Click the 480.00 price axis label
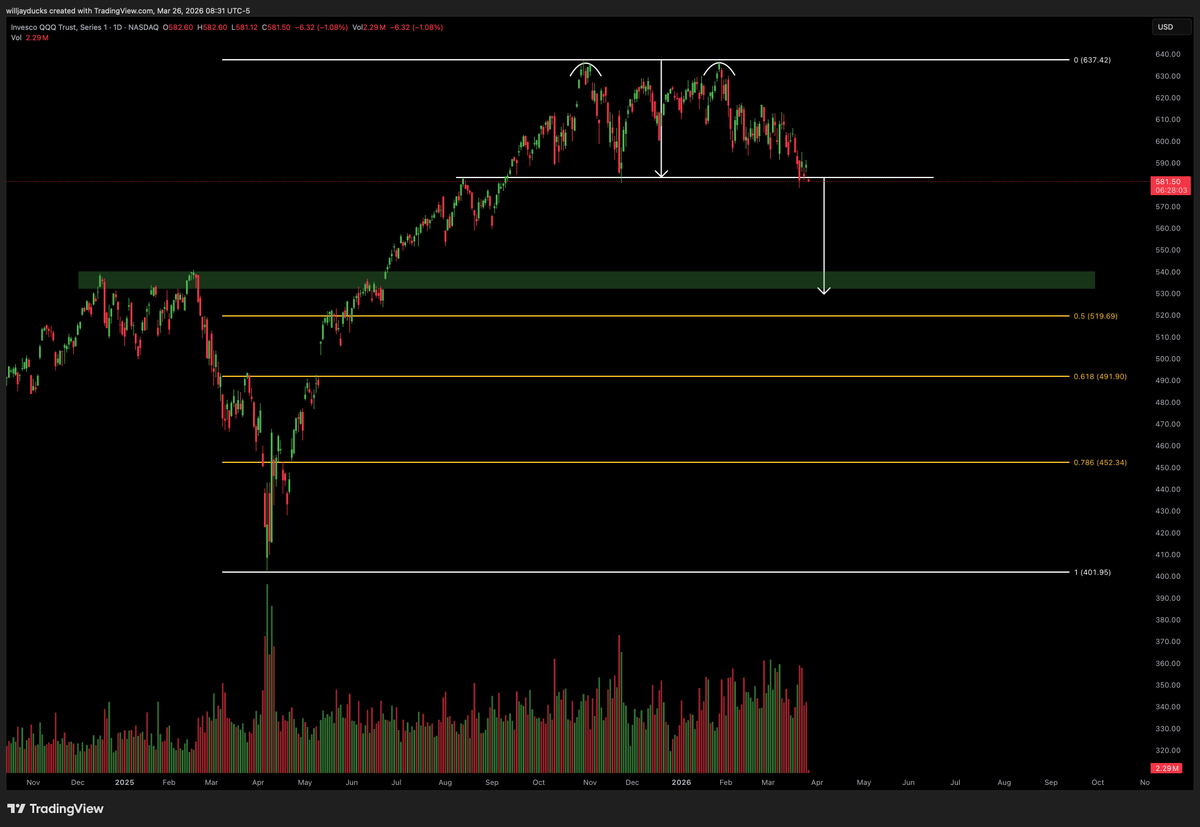1200x827 pixels. tap(1166, 403)
